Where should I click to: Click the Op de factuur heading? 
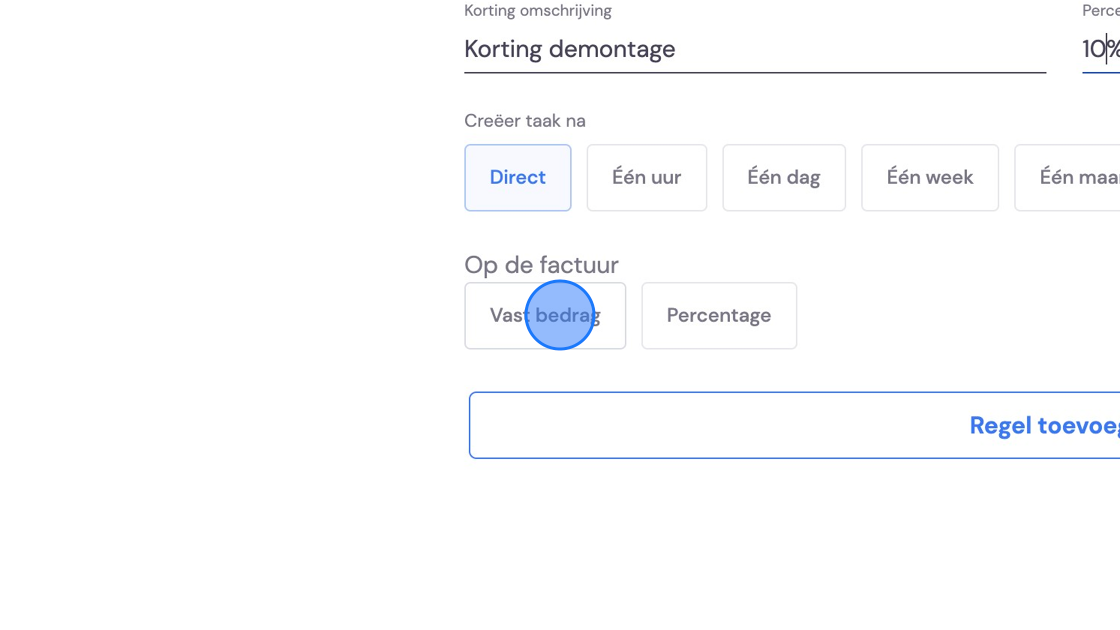coord(541,265)
